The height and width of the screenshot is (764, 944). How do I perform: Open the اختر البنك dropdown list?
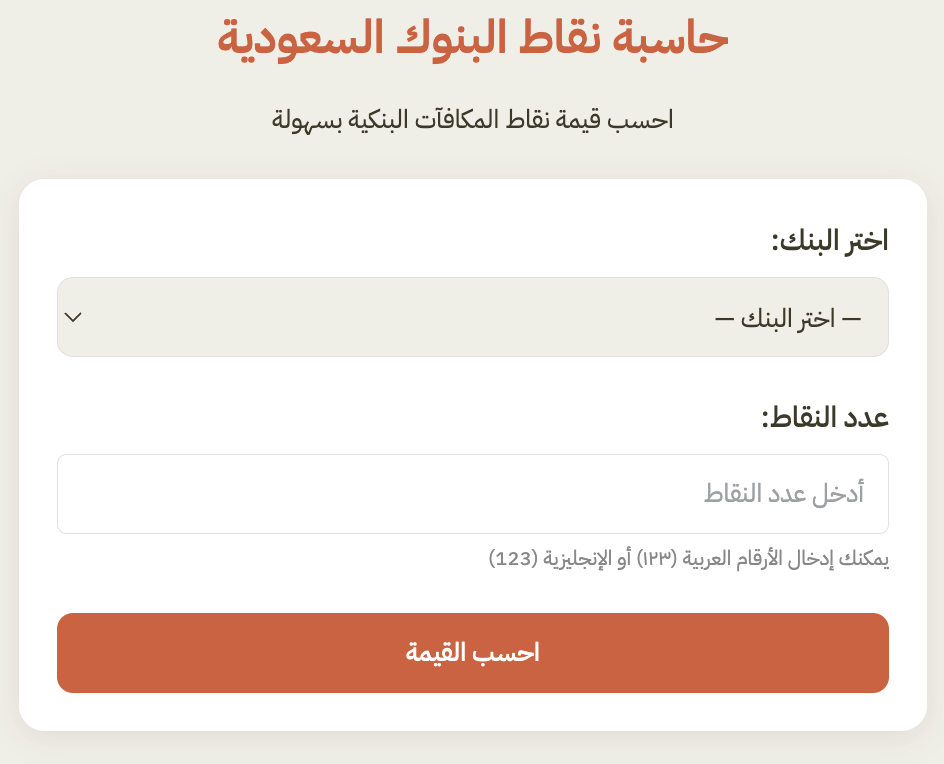[472, 317]
